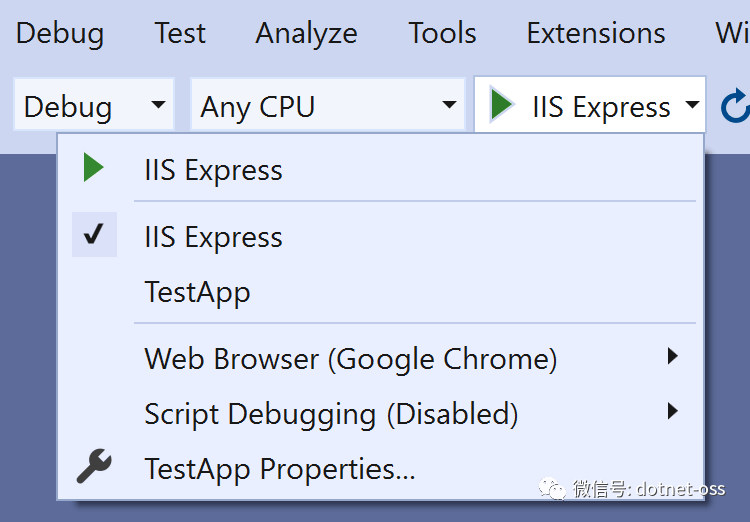Image resolution: width=750 pixels, height=522 pixels.
Task: Open the Extensions menu
Action: pyautogui.click(x=596, y=33)
